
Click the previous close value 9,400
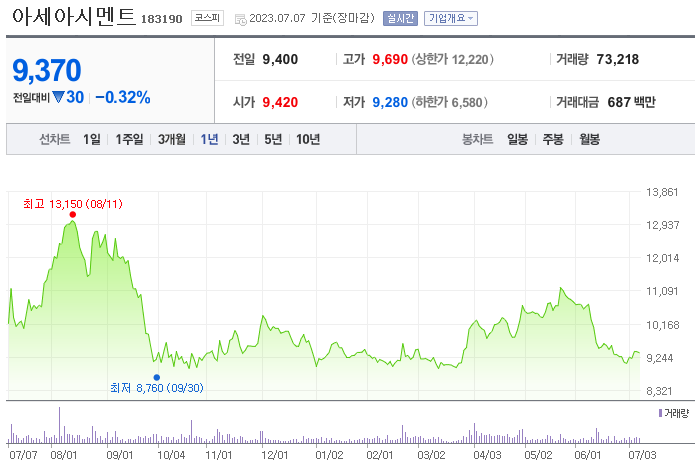click(x=280, y=59)
